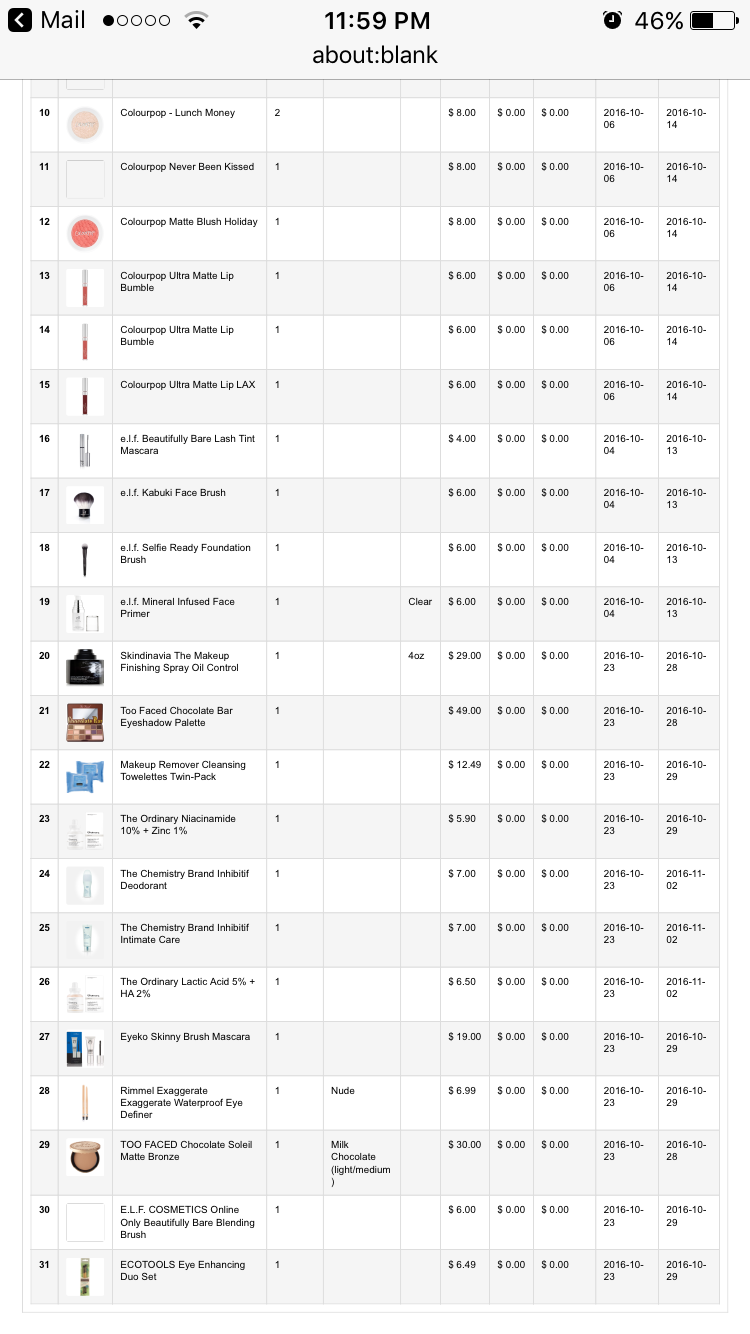Select Colourpop Ultra Matte Lip LAX name

188,385
